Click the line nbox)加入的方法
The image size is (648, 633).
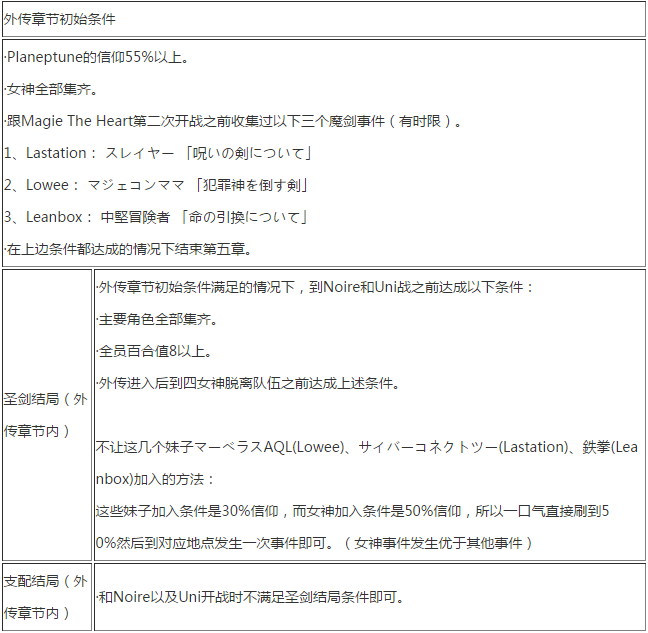point(155,479)
